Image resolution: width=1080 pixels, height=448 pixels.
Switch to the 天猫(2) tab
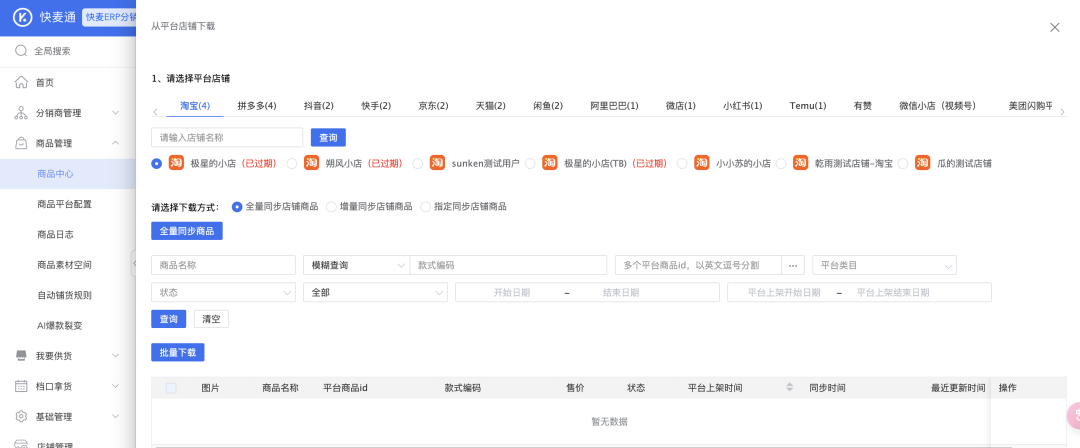pyautogui.click(x=490, y=106)
